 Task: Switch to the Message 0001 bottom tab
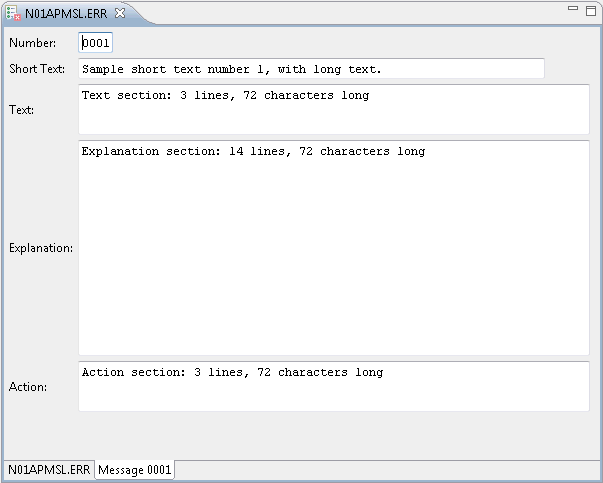click(x=135, y=470)
